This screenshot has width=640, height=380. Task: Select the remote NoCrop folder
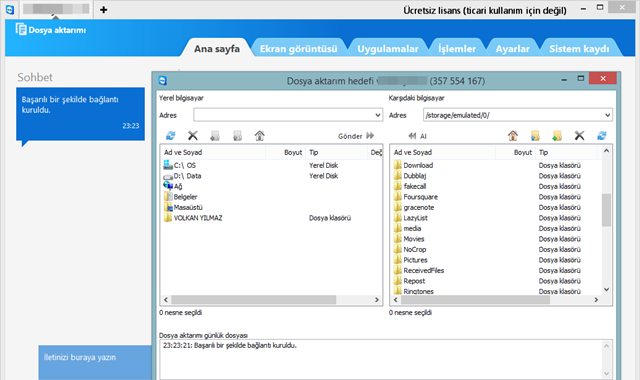pyautogui.click(x=410, y=249)
